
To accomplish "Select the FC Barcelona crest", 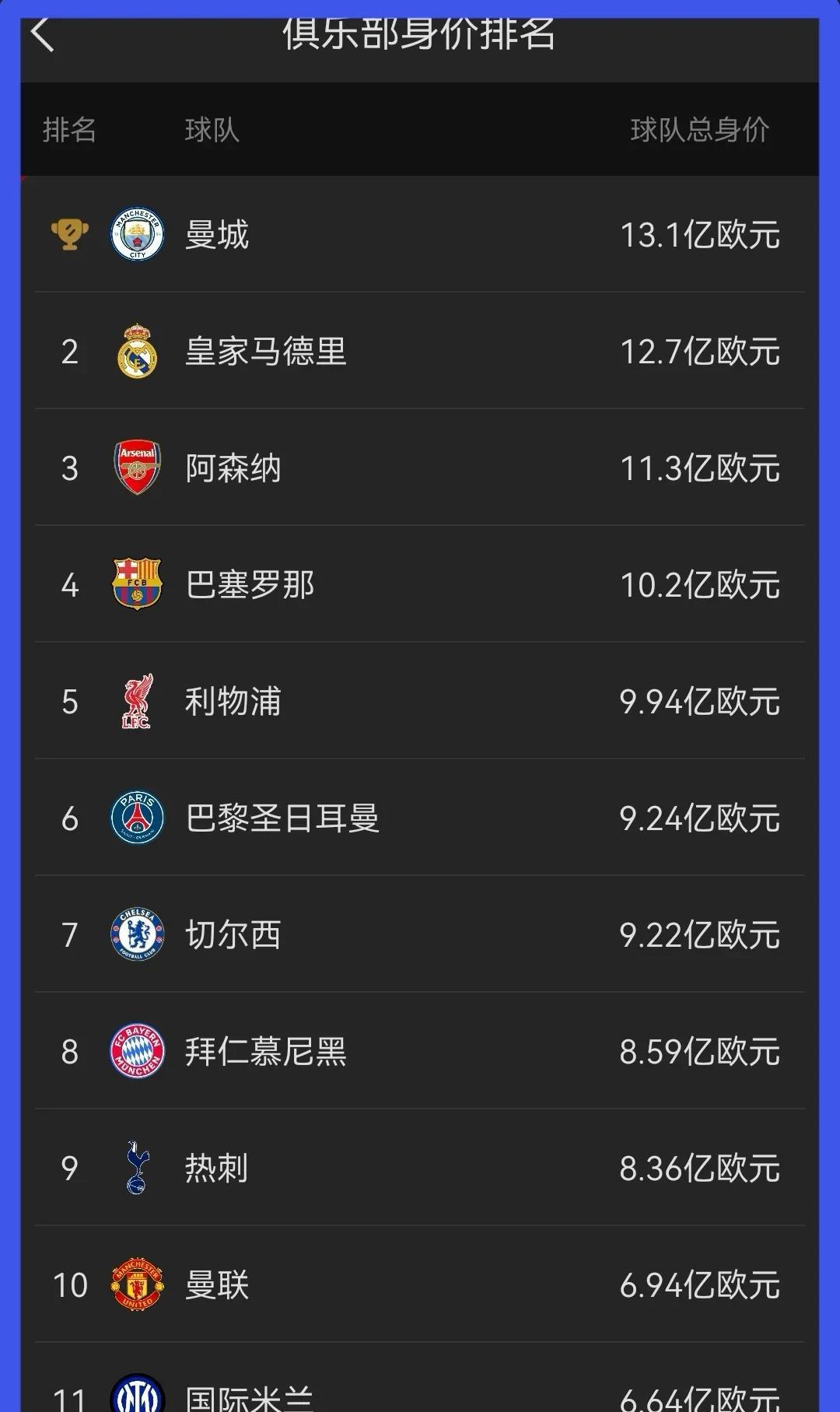I will (x=138, y=584).
